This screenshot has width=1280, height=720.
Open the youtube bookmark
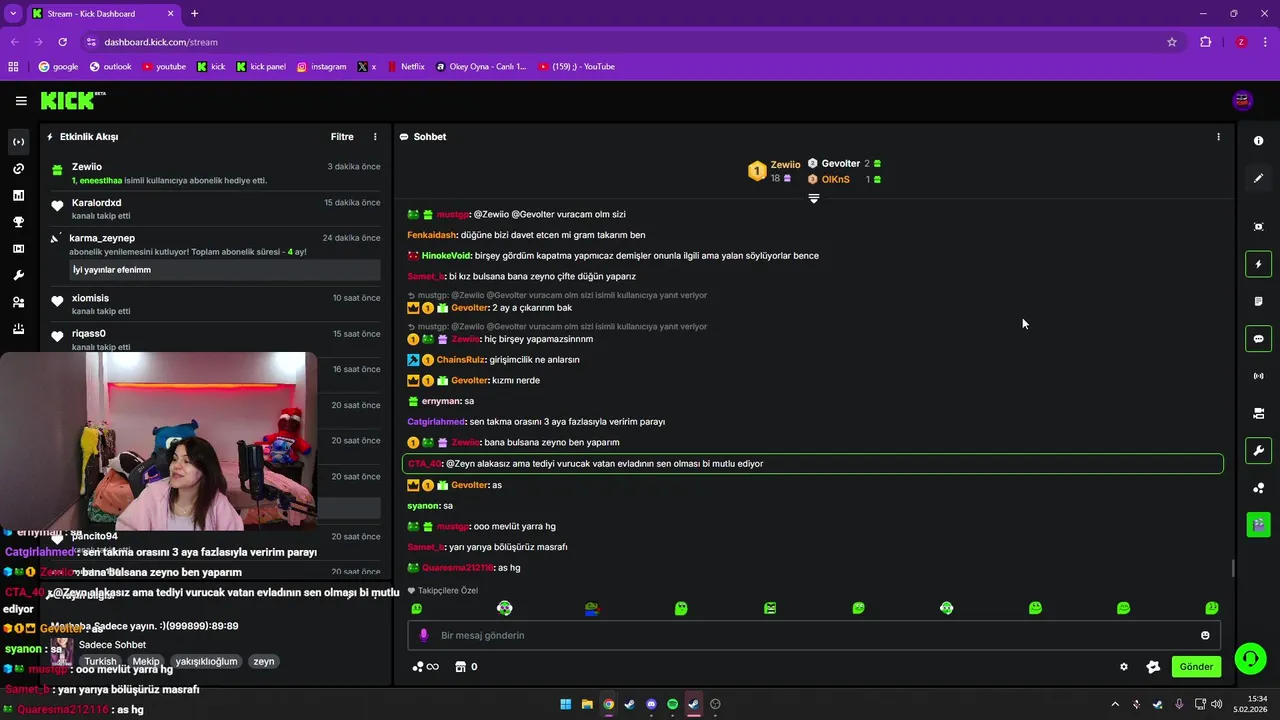coord(164,67)
